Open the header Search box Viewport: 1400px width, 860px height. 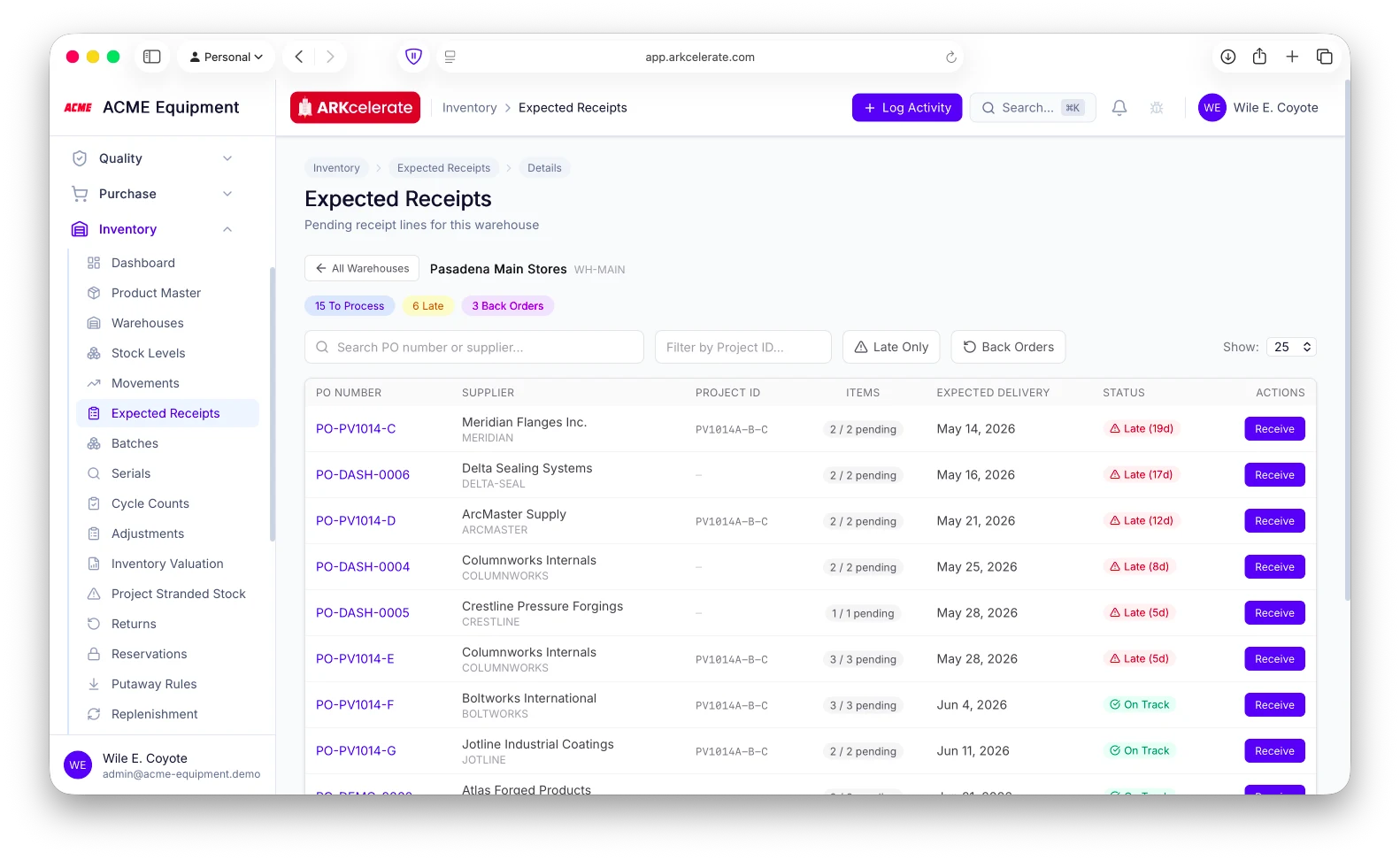[x=1033, y=108]
